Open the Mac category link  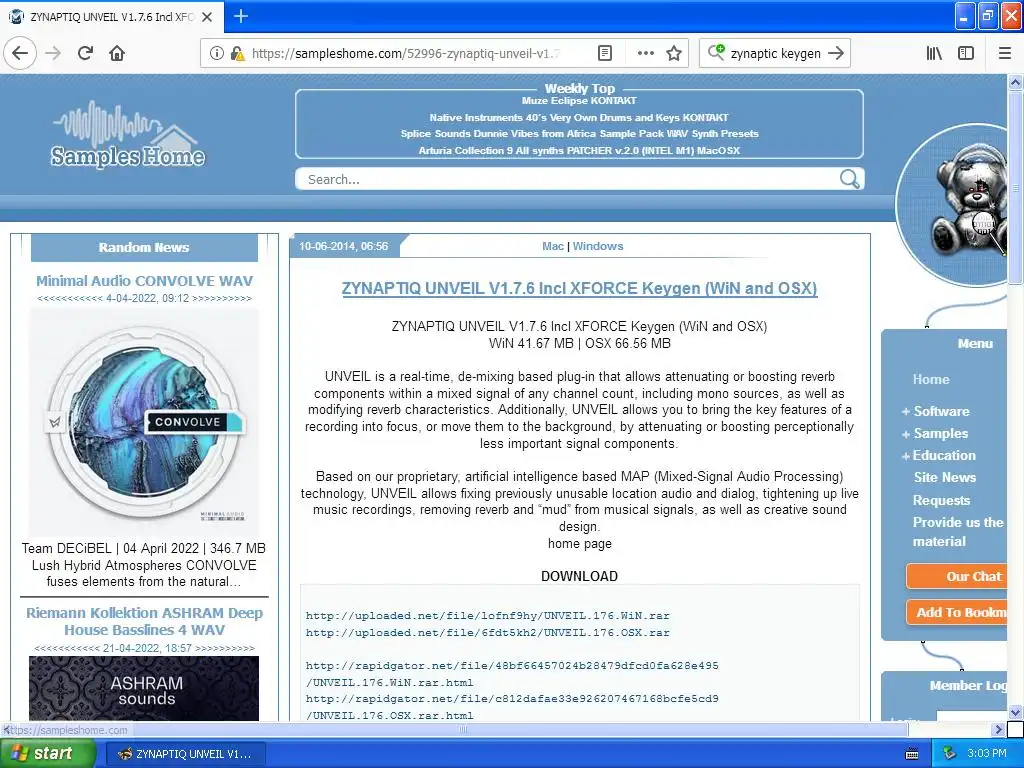click(552, 246)
